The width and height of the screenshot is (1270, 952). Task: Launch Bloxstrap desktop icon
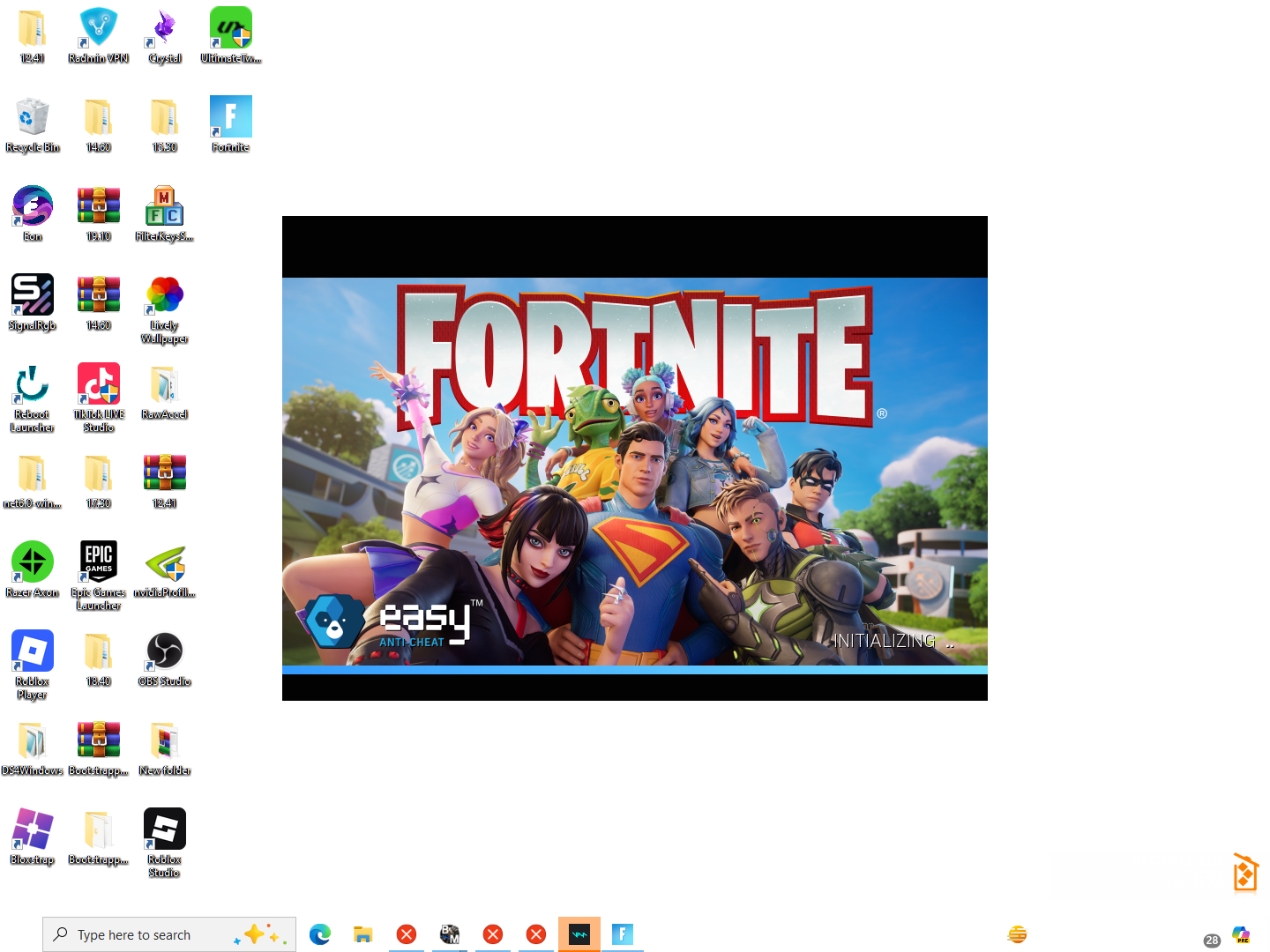(33, 837)
